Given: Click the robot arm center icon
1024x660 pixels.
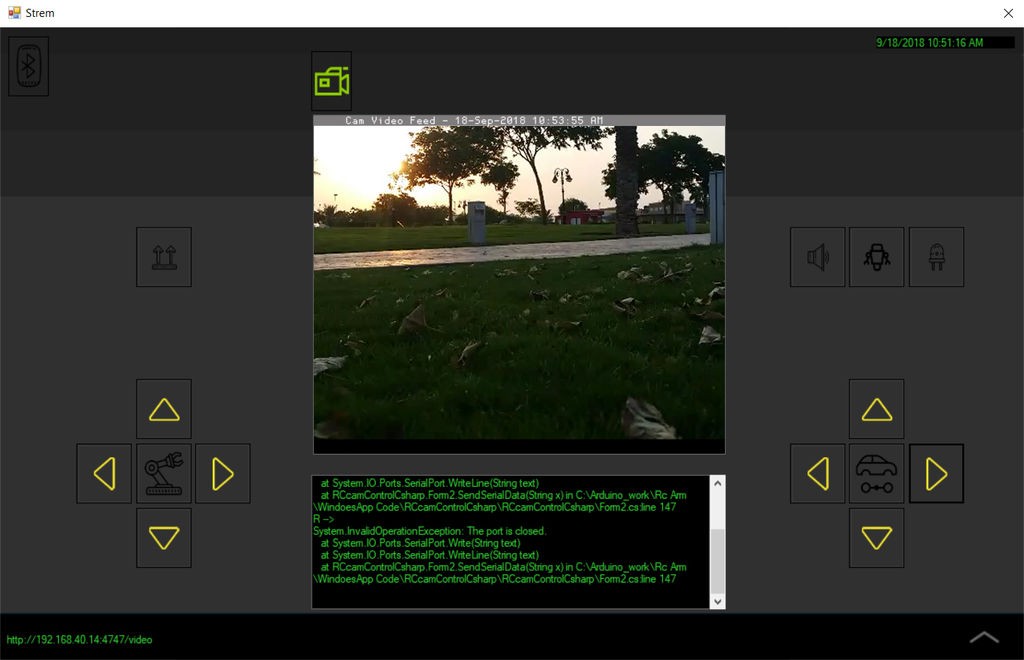Looking at the screenshot, I should (x=163, y=473).
